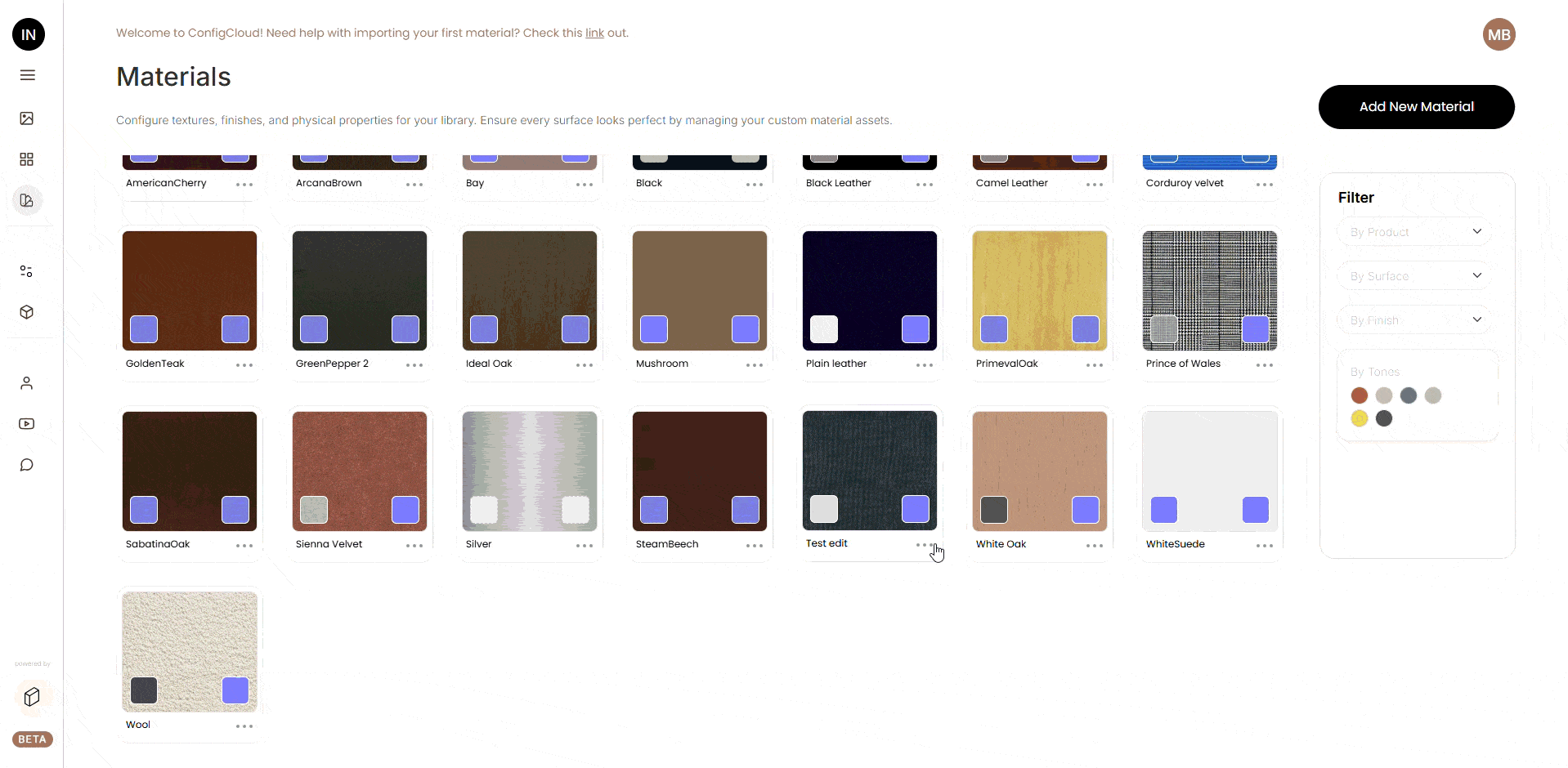Filter by the slate blue-gray tone swatch
The height and width of the screenshot is (768, 1568).
coord(1409,395)
